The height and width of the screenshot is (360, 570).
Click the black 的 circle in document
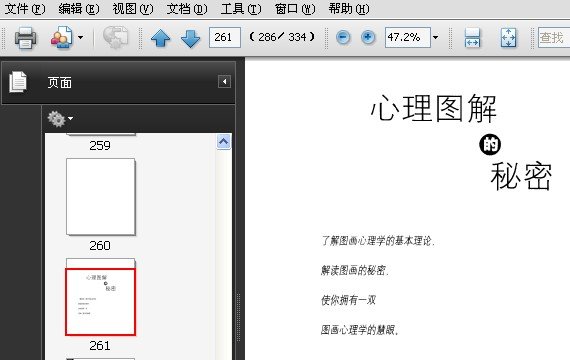pos(490,144)
